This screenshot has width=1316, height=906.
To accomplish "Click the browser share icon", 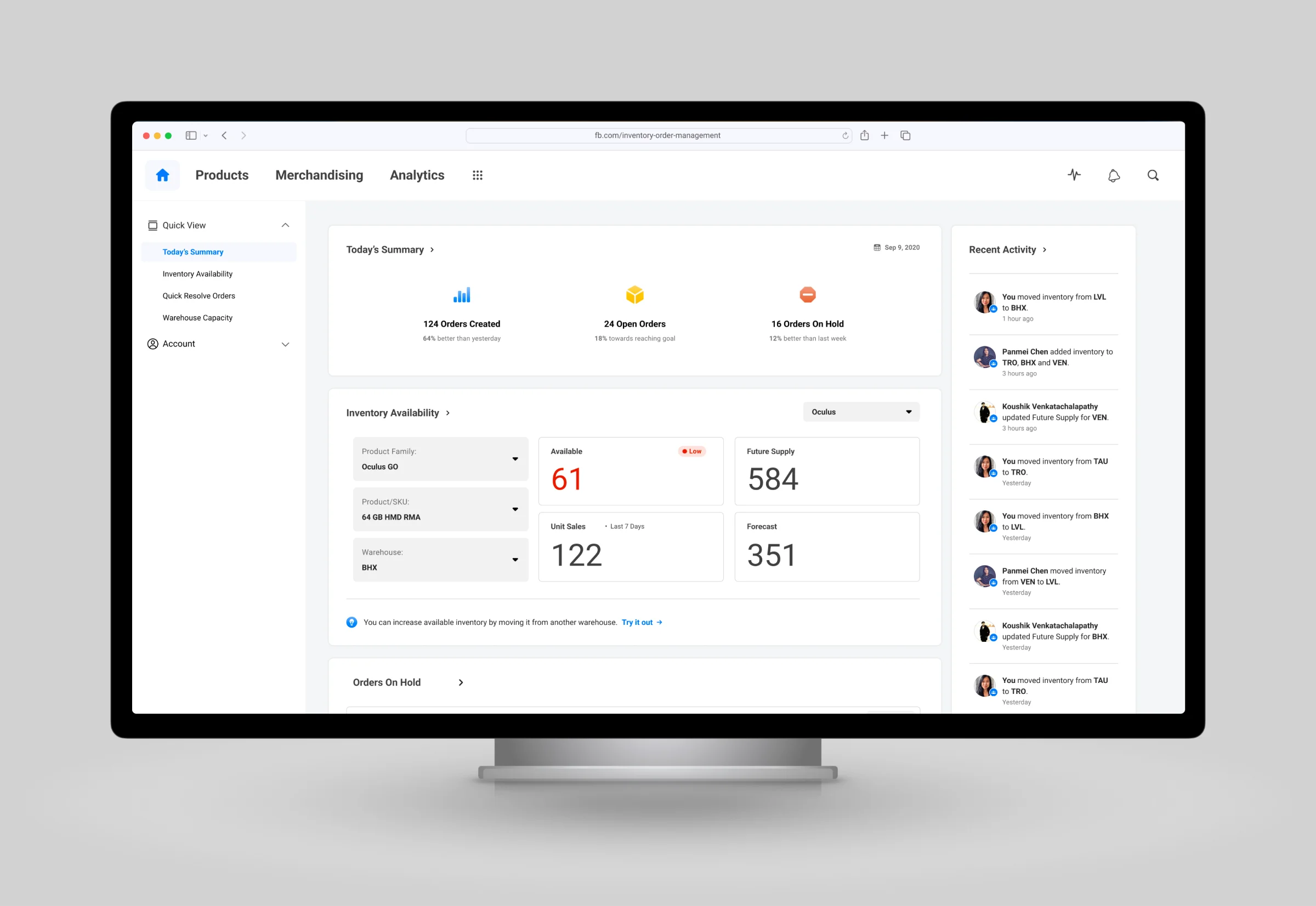I will (864, 135).
